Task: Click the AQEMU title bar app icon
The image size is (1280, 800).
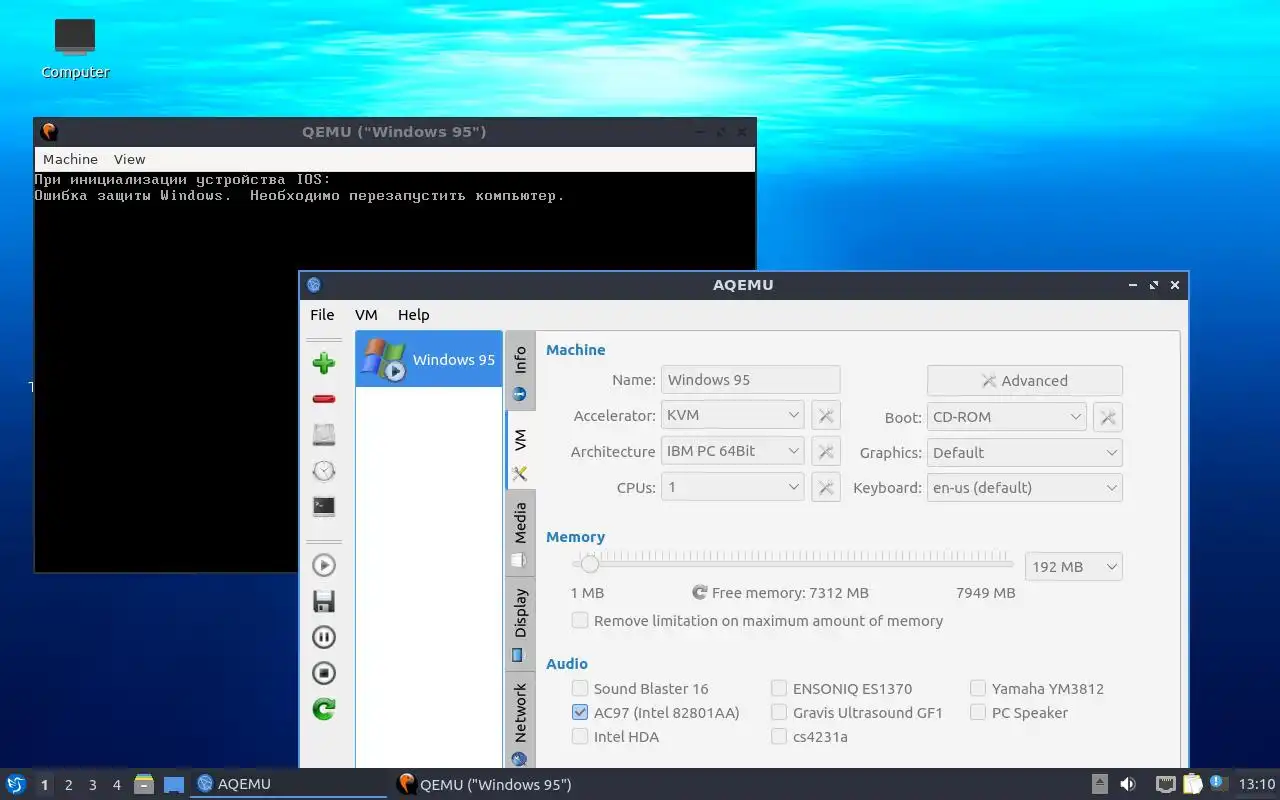Action: click(x=314, y=285)
